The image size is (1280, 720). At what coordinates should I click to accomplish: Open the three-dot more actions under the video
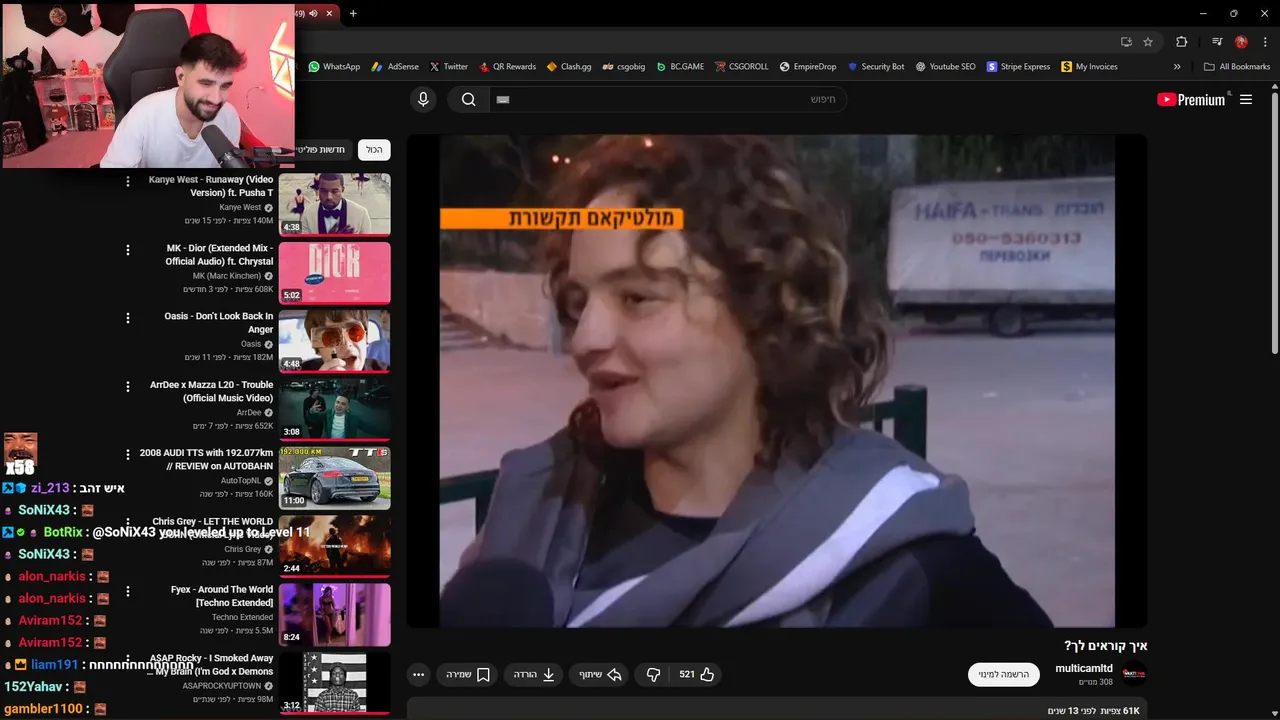(419, 674)
